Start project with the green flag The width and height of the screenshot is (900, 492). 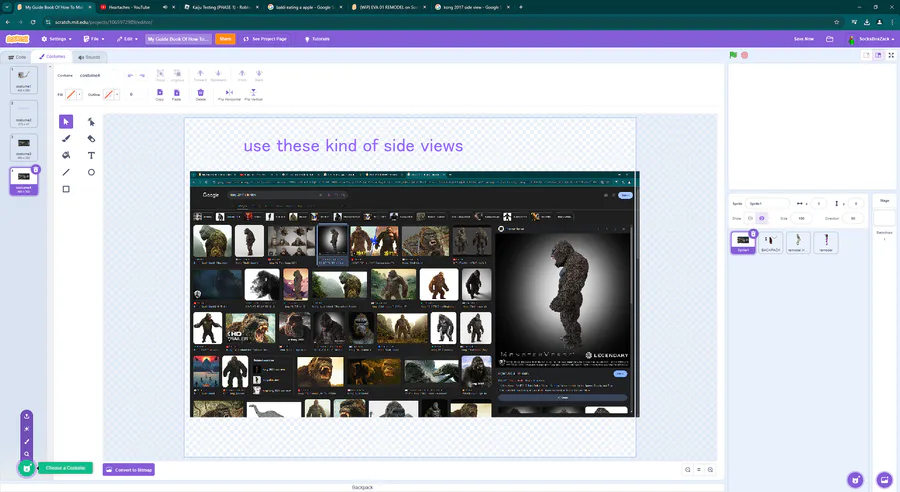click(733, 55)
